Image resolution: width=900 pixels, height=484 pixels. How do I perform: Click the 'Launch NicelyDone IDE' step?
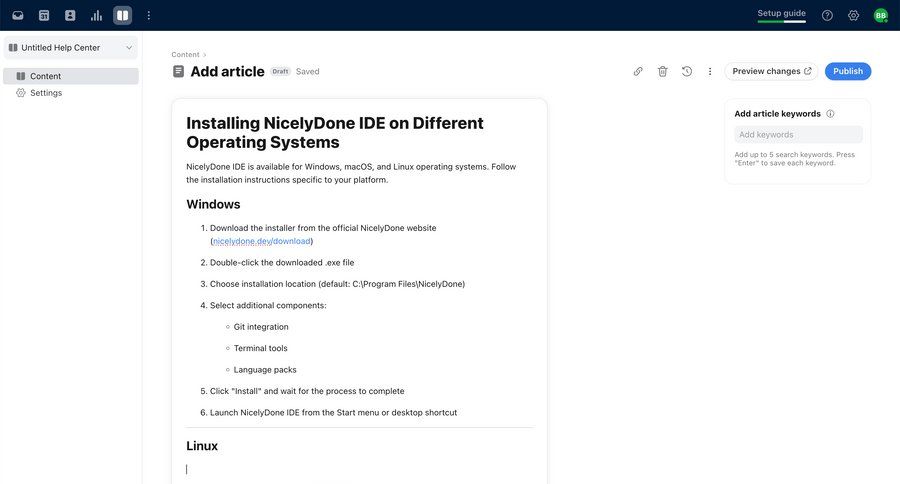[333, 412]
